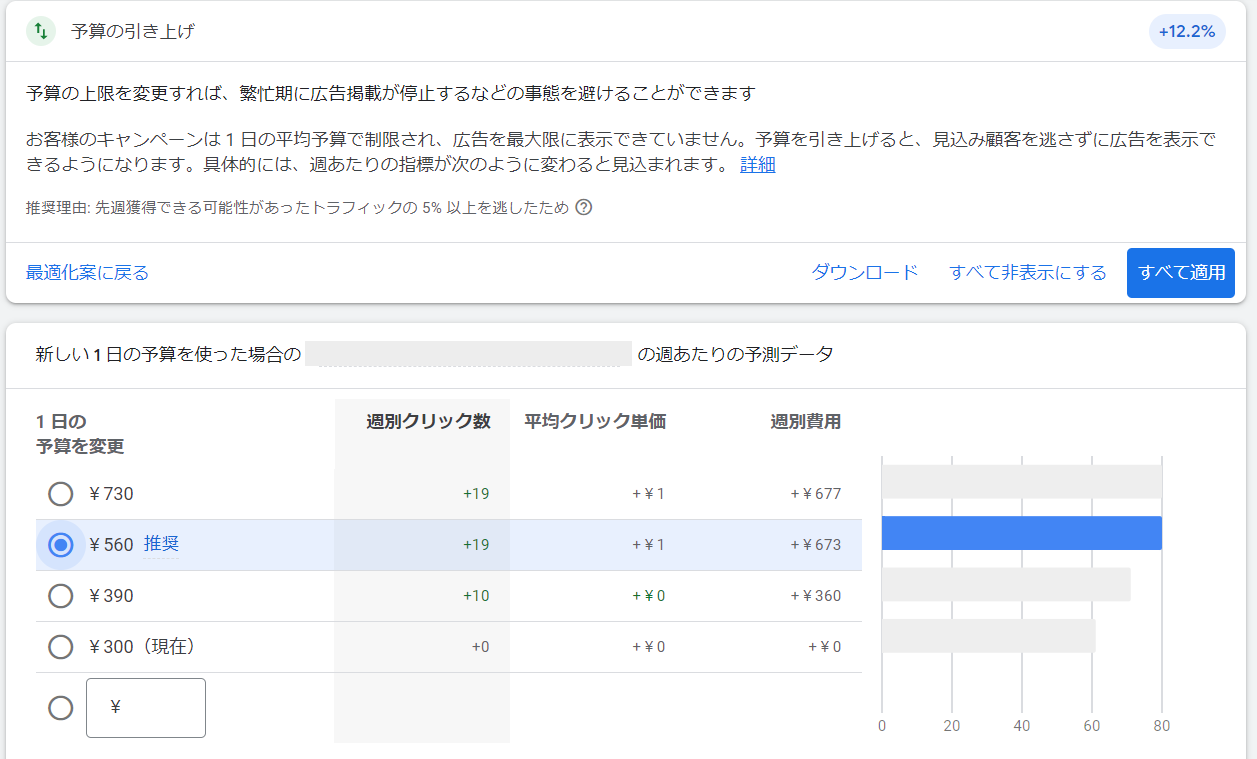Click the blue highlighted chart bar
This screenshot has height=759, width=1257.
1021,533
